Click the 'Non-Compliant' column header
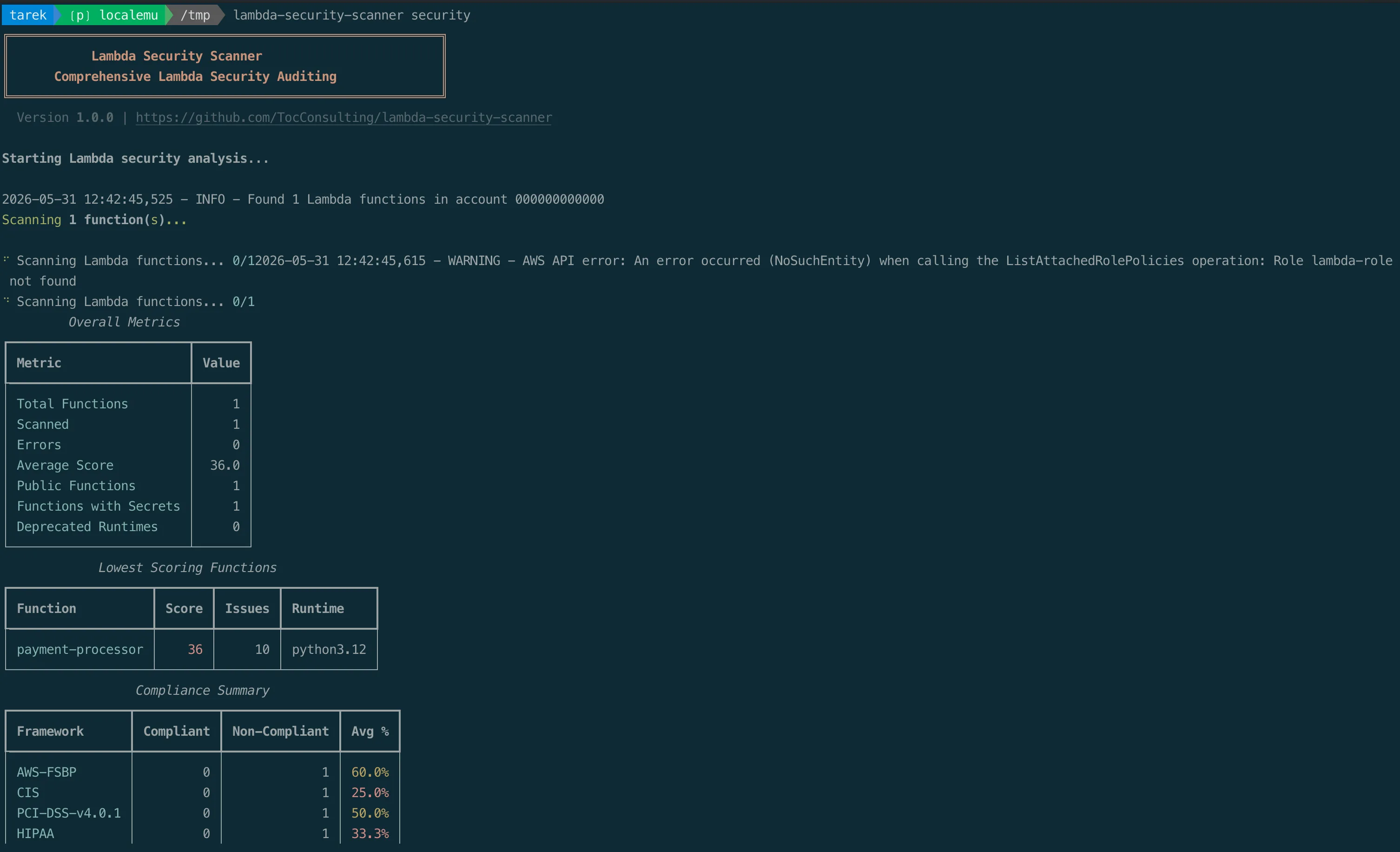1400x852 pixels. [281, 731]
